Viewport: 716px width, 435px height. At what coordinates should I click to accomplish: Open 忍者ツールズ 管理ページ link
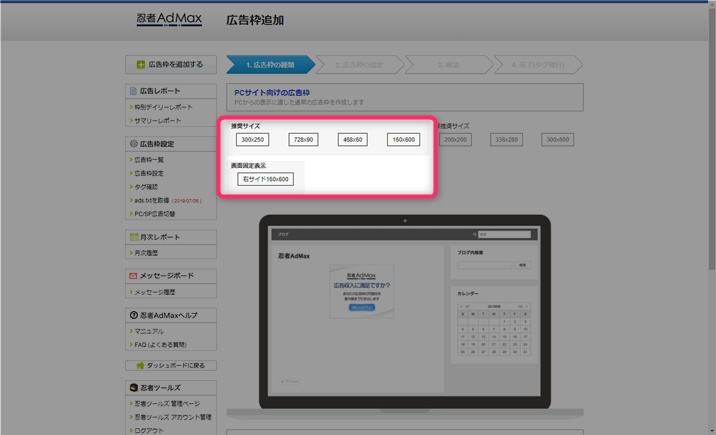pos(167,404)
